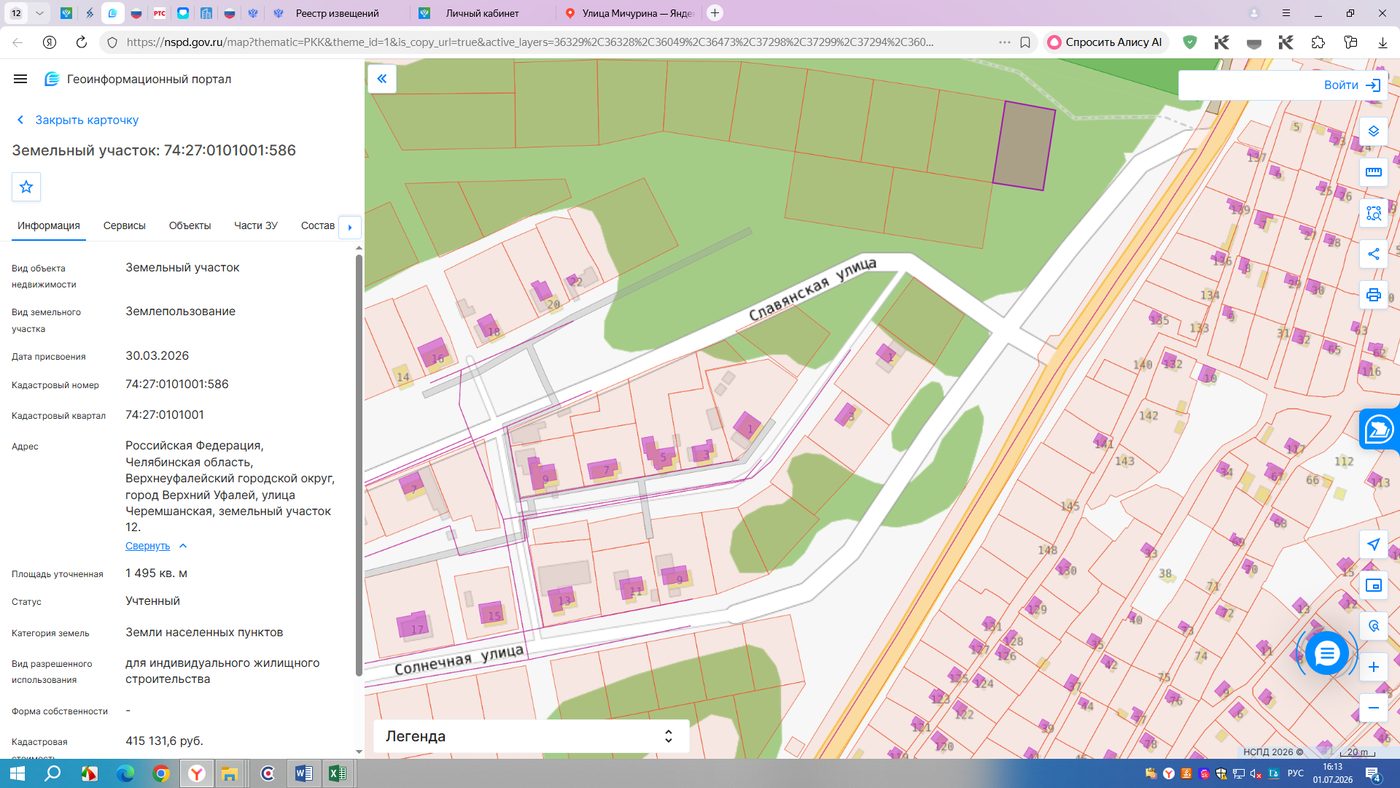The width and height of the screenshot is (1400, 788).
Task: Select the ruler measurement tool
Action: point(1374,172)
